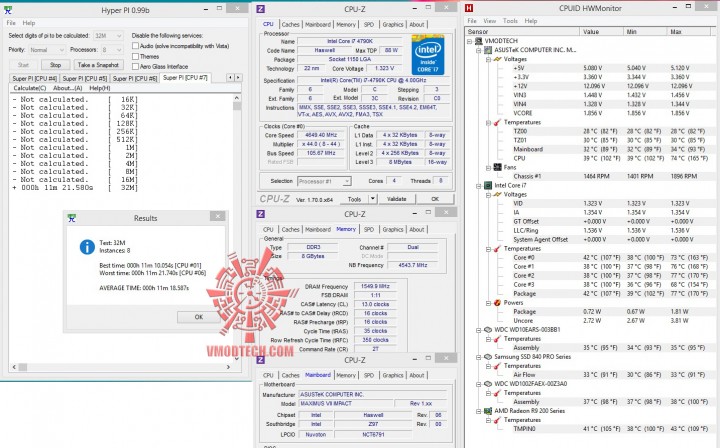Open the Calculate(C) menu in Super PI
This screenshot has width=720, height=448.
(x=30, y=88)
